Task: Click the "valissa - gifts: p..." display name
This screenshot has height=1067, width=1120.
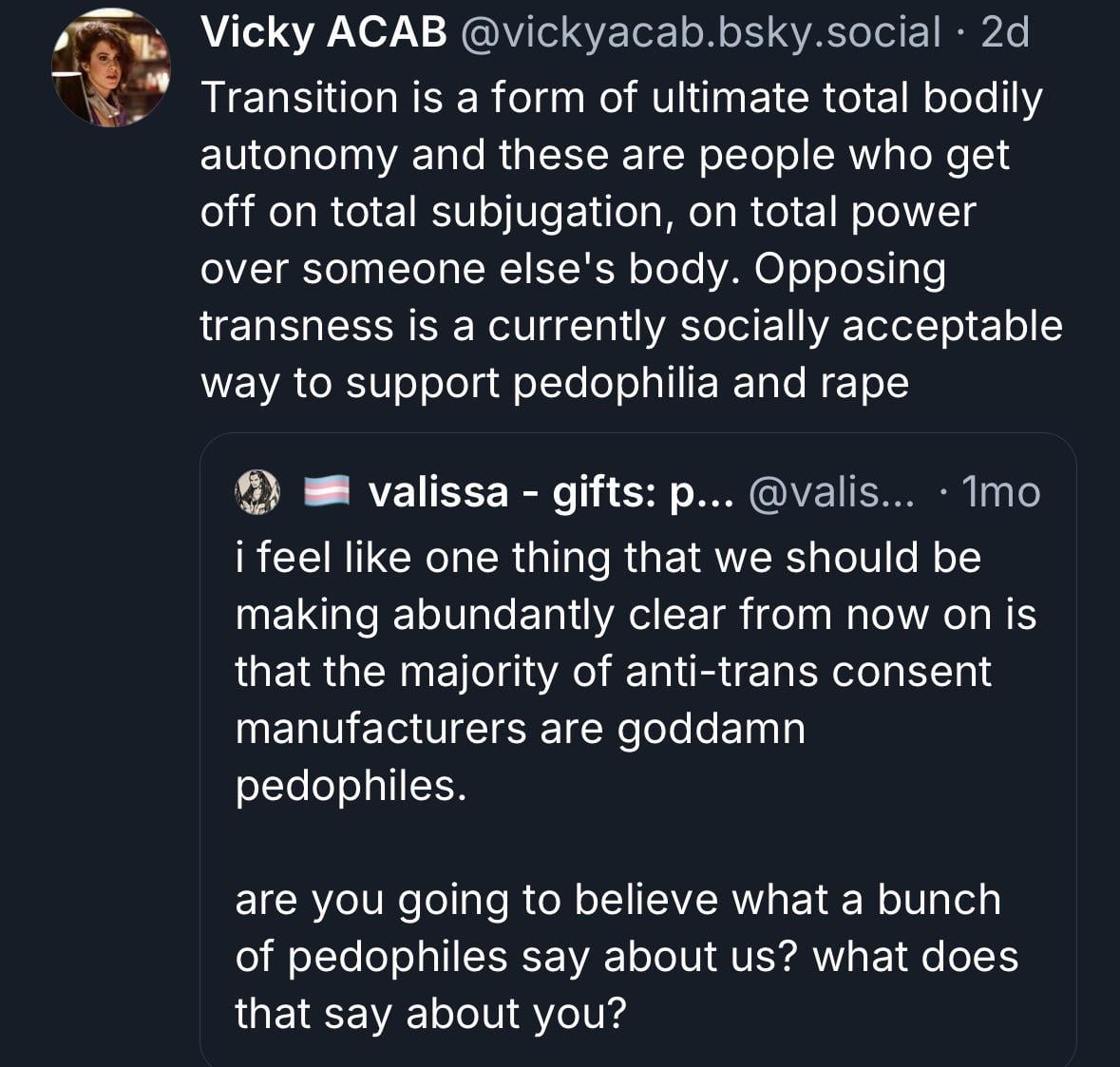Action: tap(550, 492)
